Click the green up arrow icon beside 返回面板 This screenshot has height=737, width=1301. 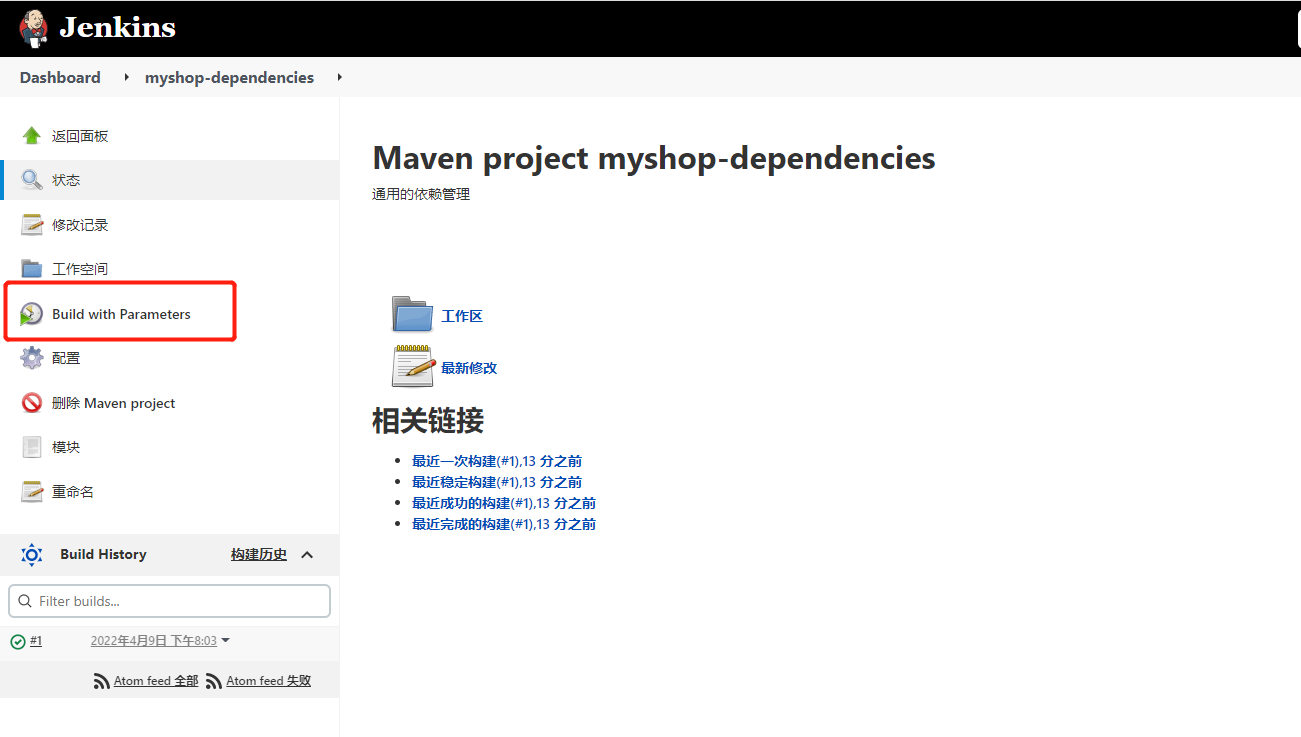(x=32, y=136)
